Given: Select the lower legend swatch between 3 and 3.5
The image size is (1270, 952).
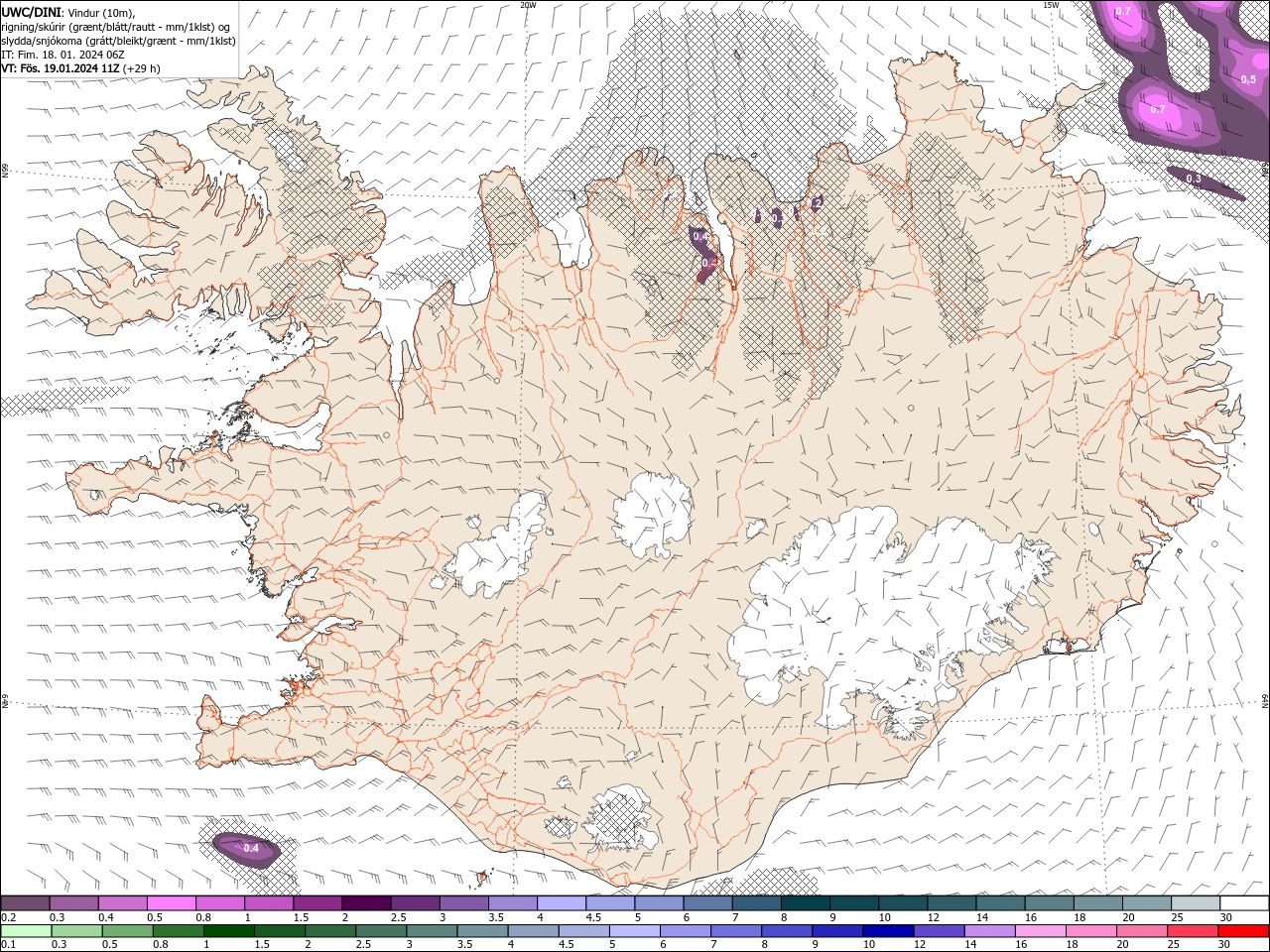Looking at the screenshot, I should [431, 931].
